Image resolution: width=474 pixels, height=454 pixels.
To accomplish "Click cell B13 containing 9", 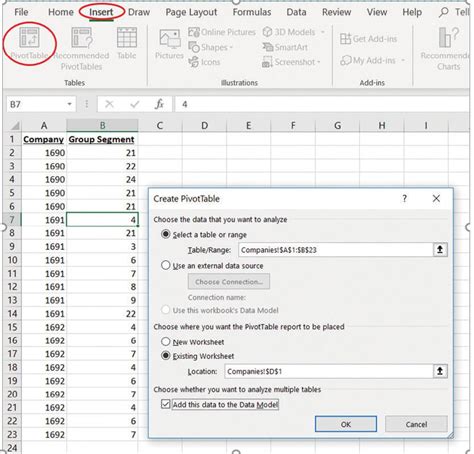I will [102, 300].
